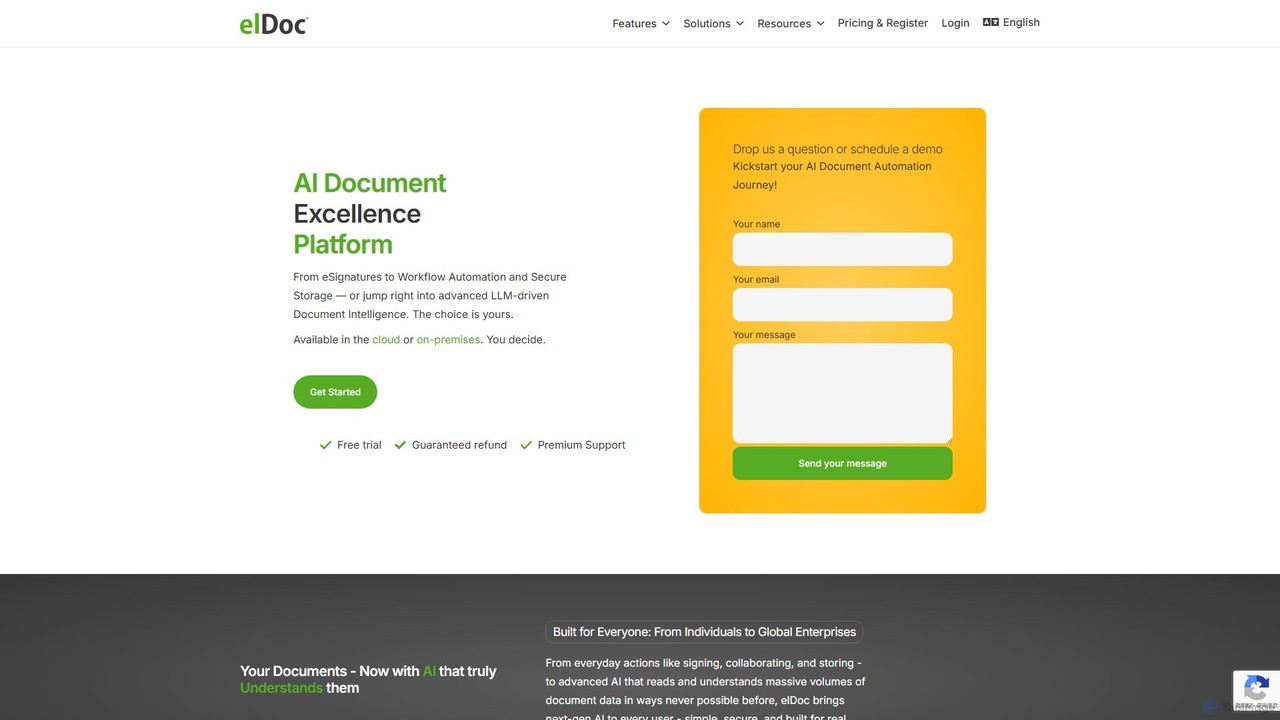1280x720 pixels.
Task: Click the Guaranteed refund checkmark icon
Action: 400,445
